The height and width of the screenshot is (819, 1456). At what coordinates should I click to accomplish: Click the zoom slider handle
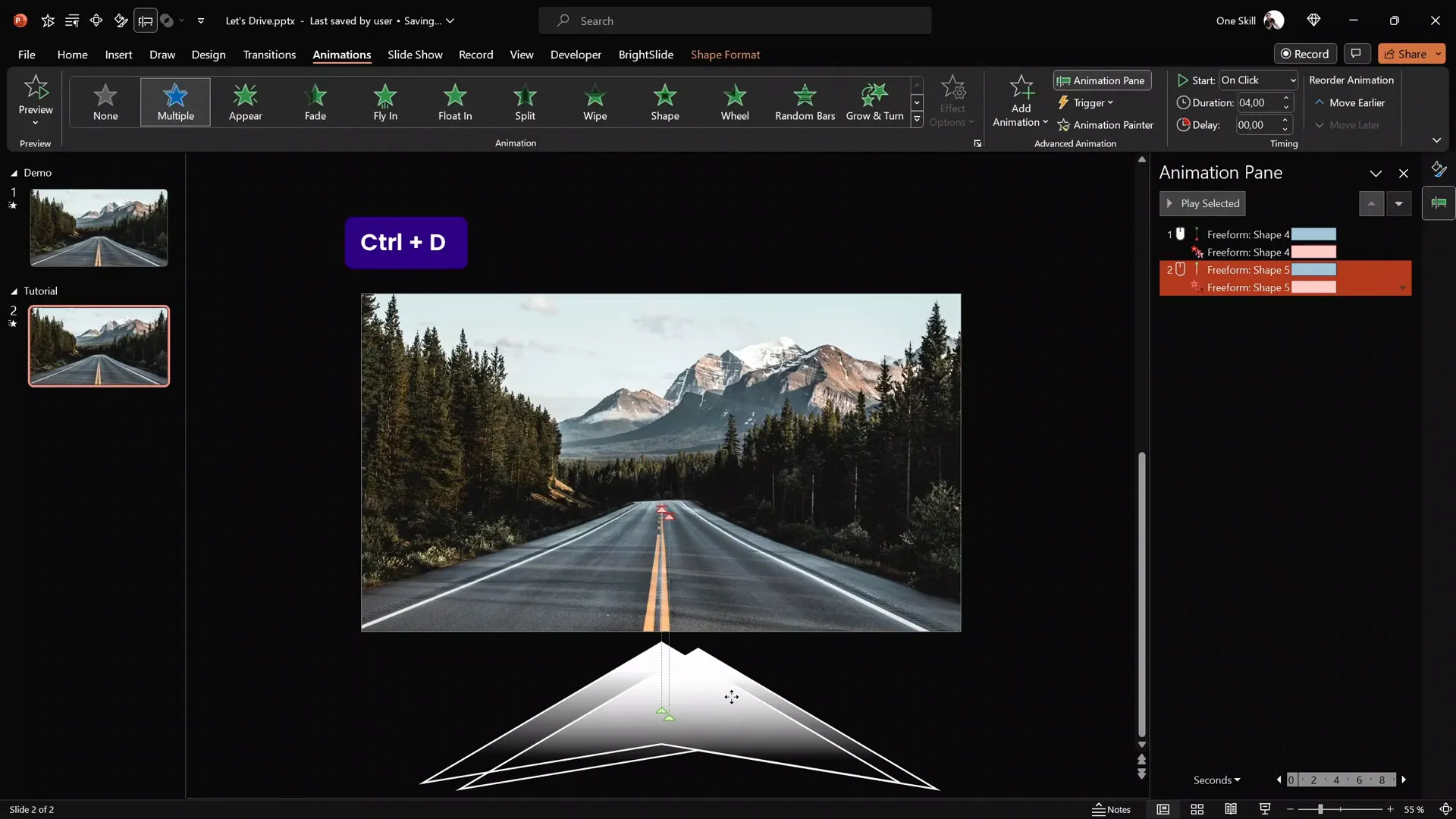(x=1320, y=809)
